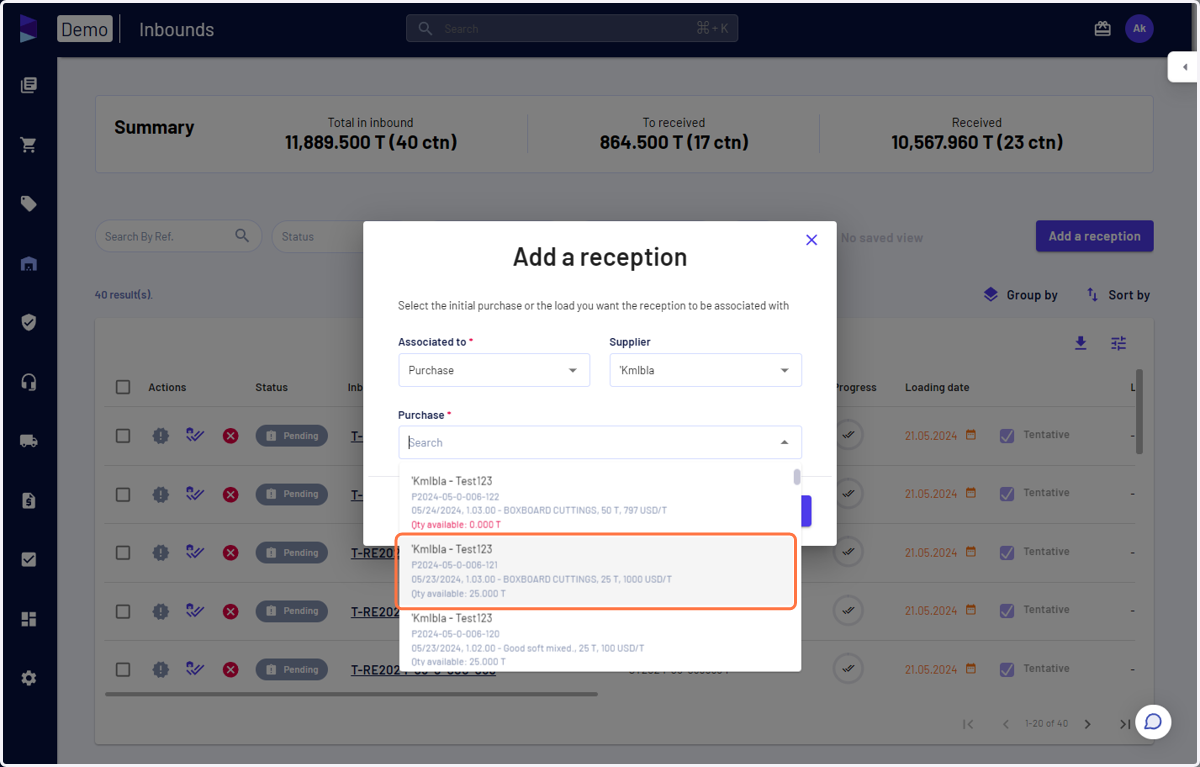Open the shield checkmark quality section
Image resolution: width=1200 pixels, height=767 pixels.
click(x=28, y=322)
